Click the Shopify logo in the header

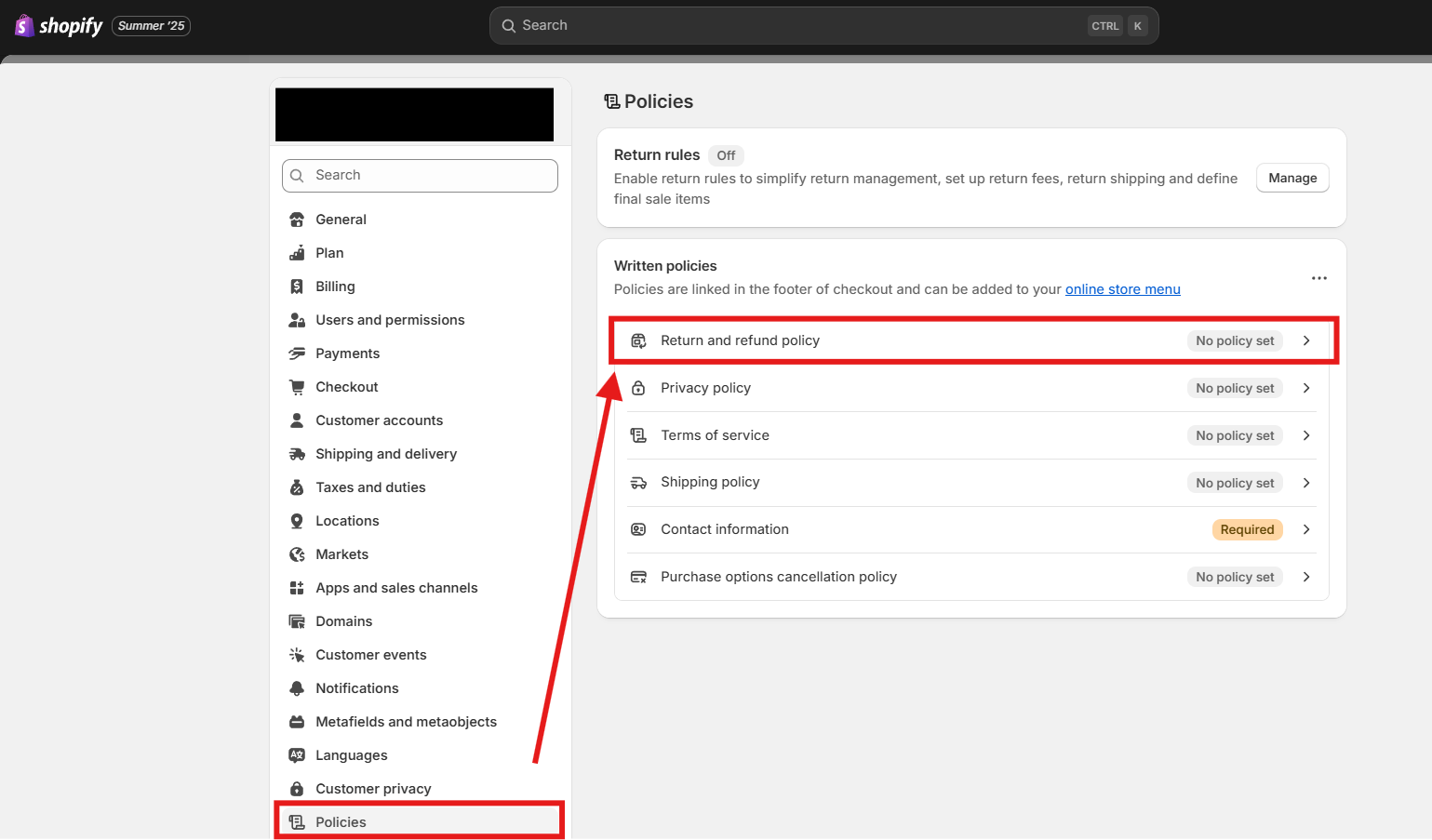tap(59, 26)
